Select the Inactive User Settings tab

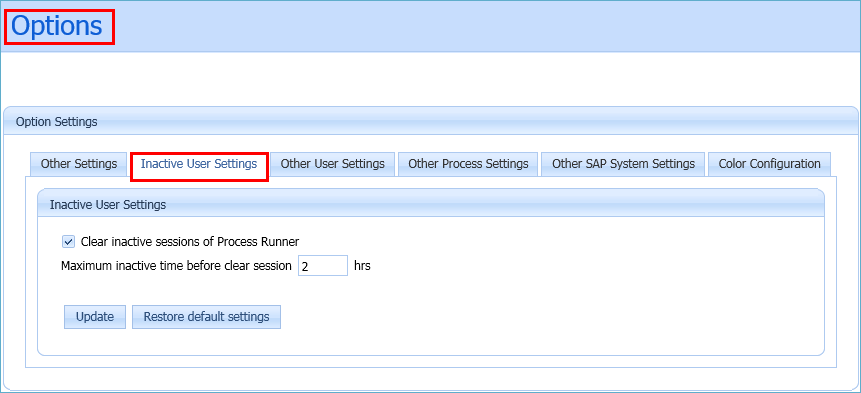coord(199,164)
